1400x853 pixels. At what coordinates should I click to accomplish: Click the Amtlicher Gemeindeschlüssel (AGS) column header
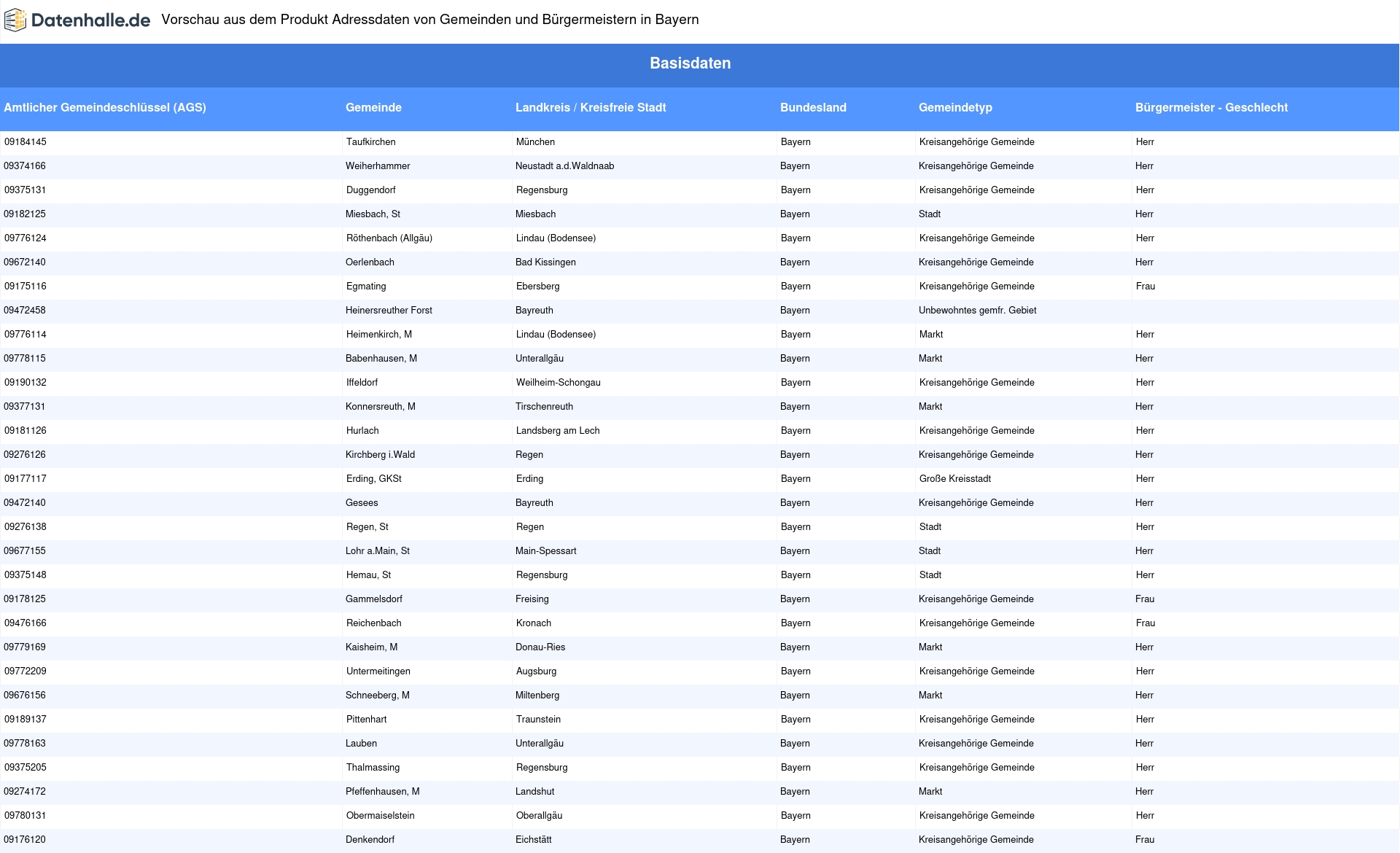105,107
